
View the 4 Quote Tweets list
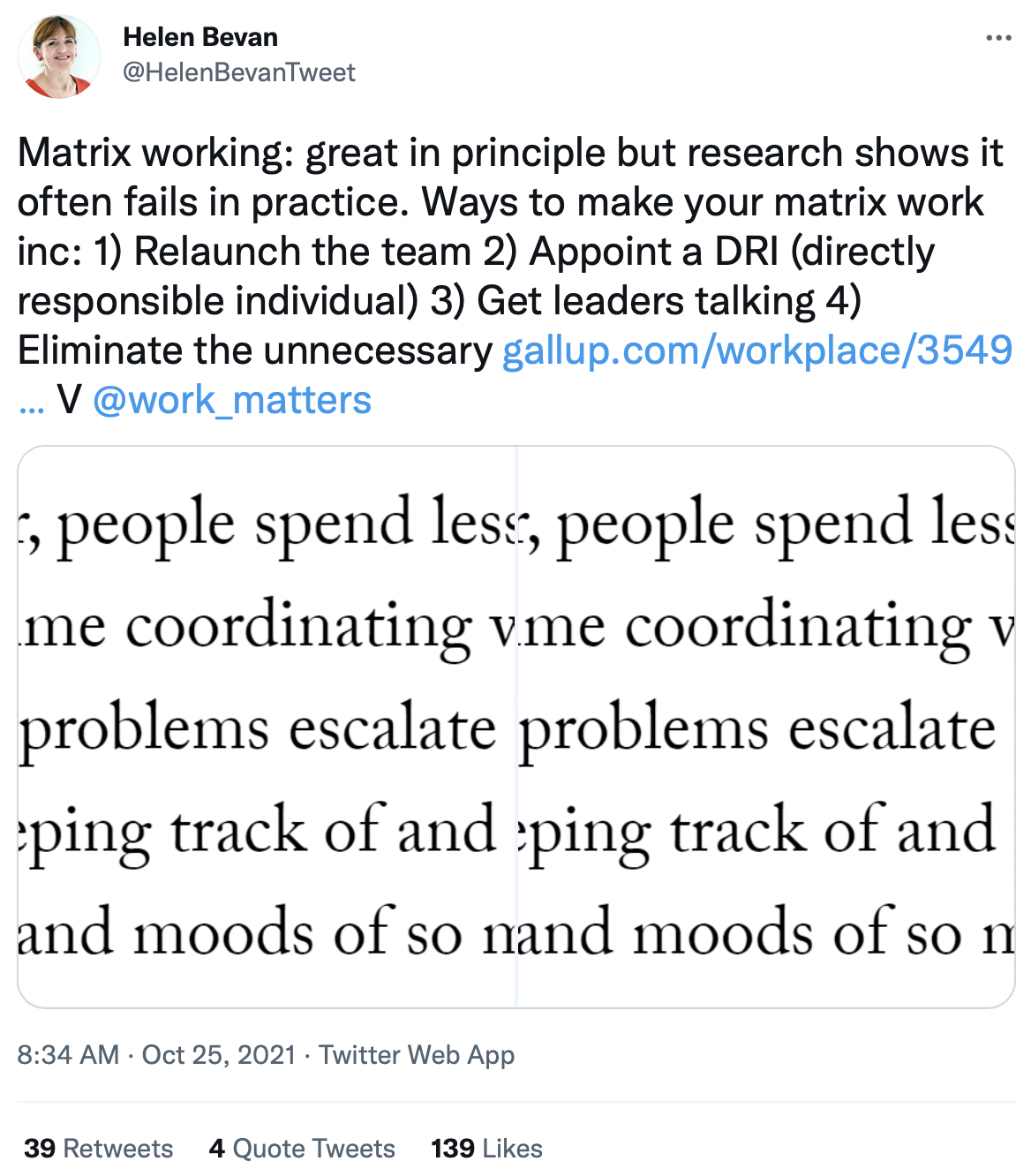(302, 1148)
